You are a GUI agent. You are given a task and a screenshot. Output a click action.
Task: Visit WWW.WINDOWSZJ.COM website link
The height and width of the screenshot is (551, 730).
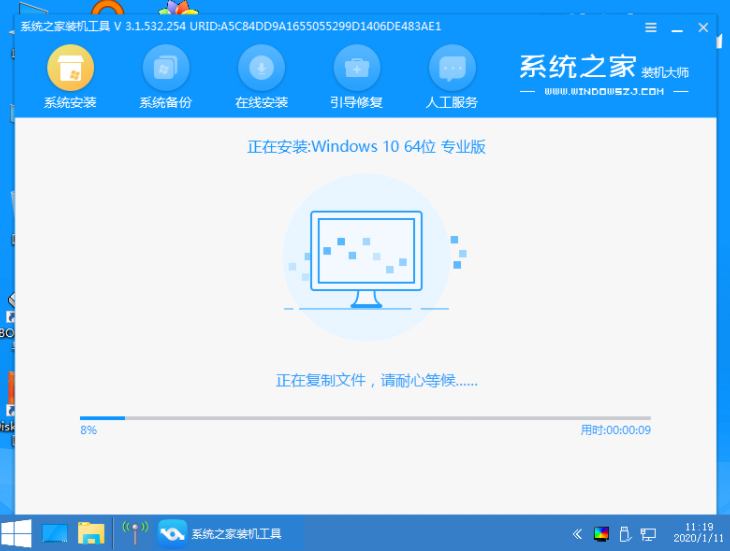tap(604, 92)
